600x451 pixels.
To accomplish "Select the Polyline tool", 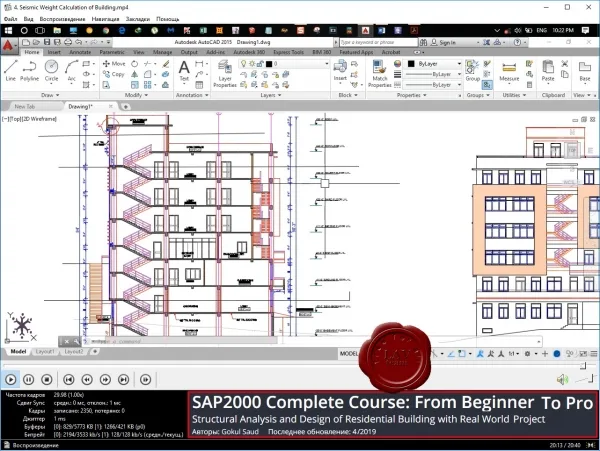I will click(x=29, y=70).
